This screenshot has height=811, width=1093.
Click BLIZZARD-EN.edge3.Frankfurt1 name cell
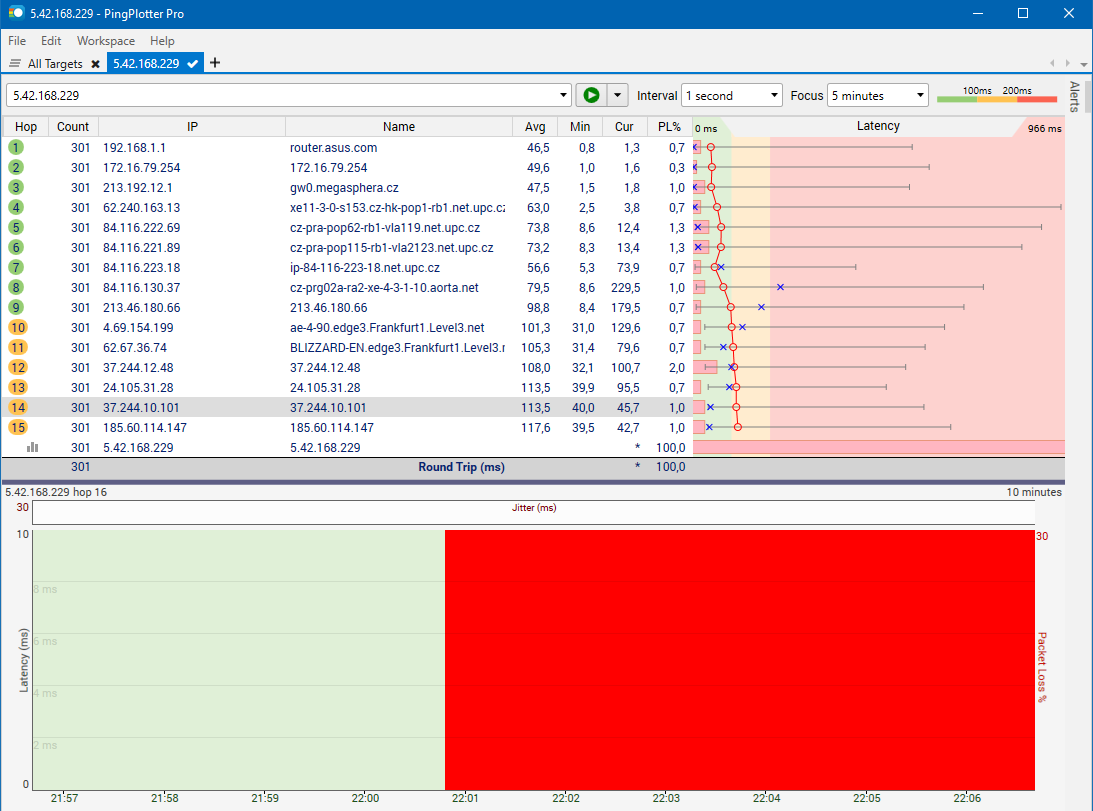pyautogui.click(x=397, y=347)
